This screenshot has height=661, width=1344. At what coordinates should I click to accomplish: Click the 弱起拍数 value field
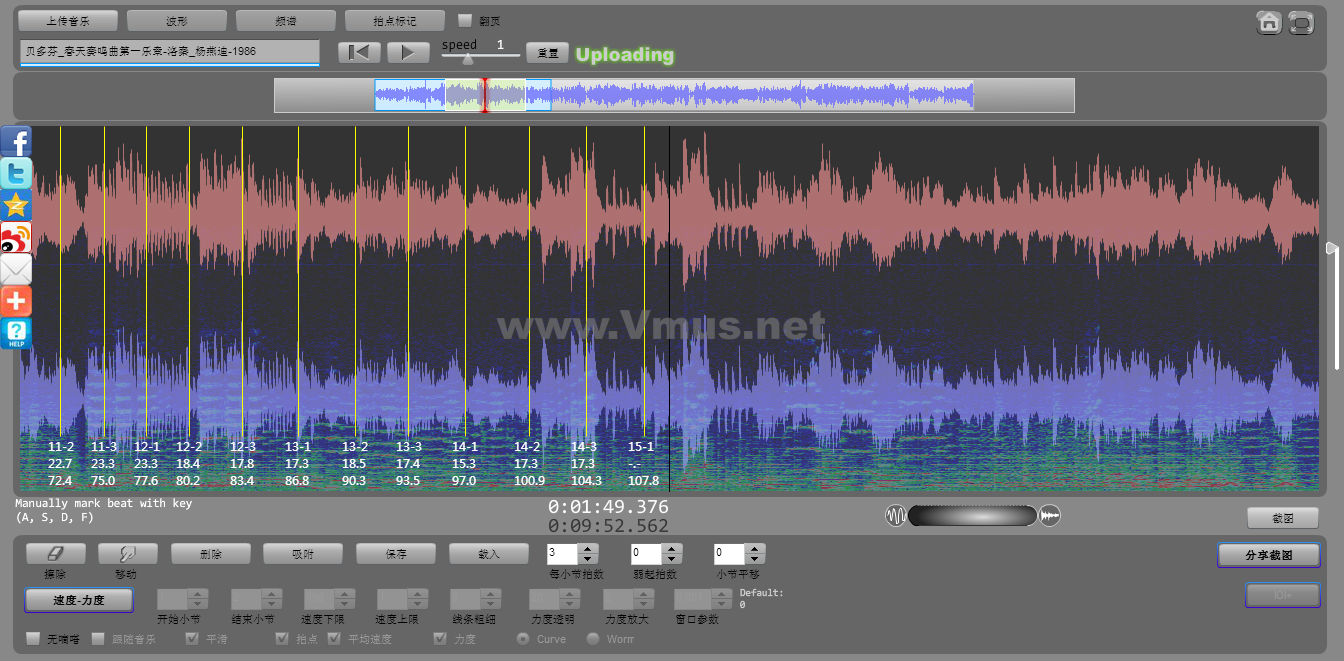click(647, 554)
